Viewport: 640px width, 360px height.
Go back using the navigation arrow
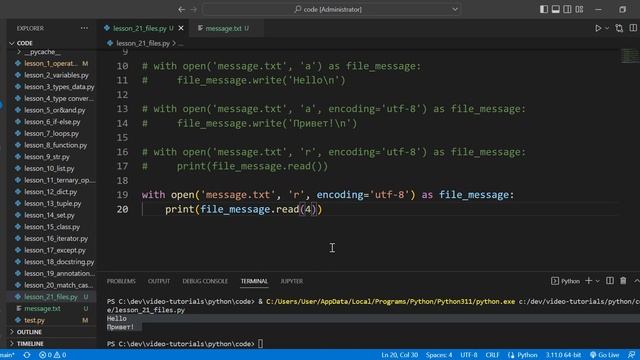(x=182, y=9)
